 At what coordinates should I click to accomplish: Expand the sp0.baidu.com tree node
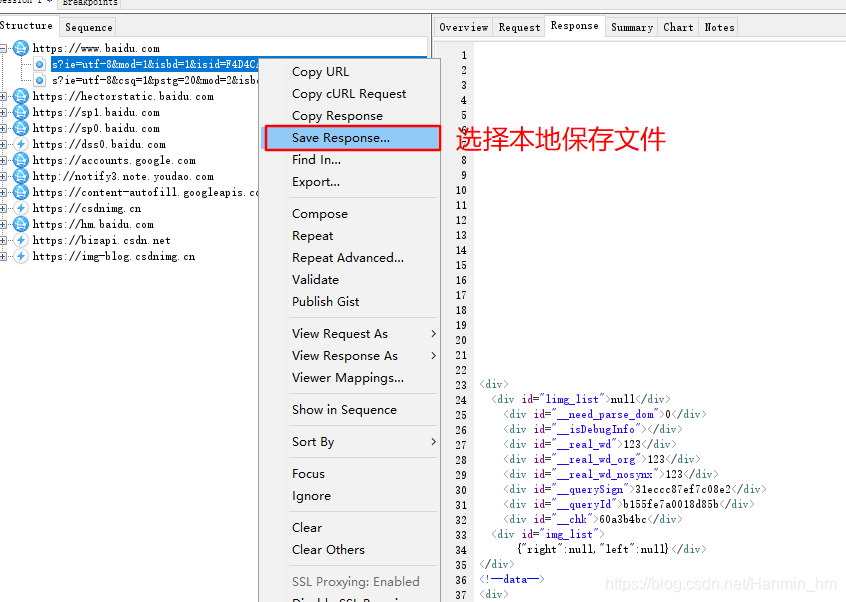pos(3,128)
